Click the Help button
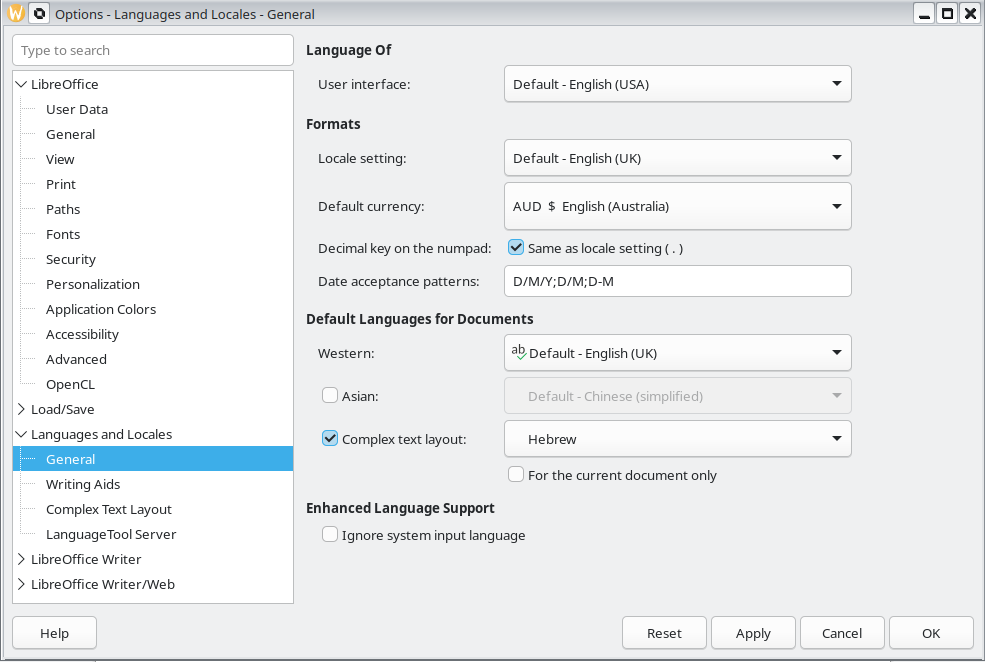Screen dimensions: 985x662 [x=54, y=633]
